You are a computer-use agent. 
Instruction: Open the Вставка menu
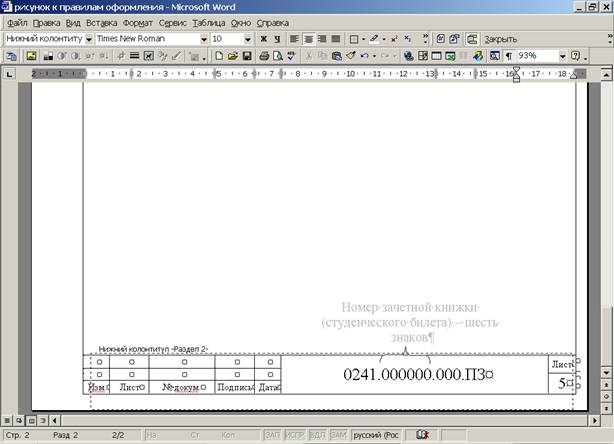coord(101,23)
